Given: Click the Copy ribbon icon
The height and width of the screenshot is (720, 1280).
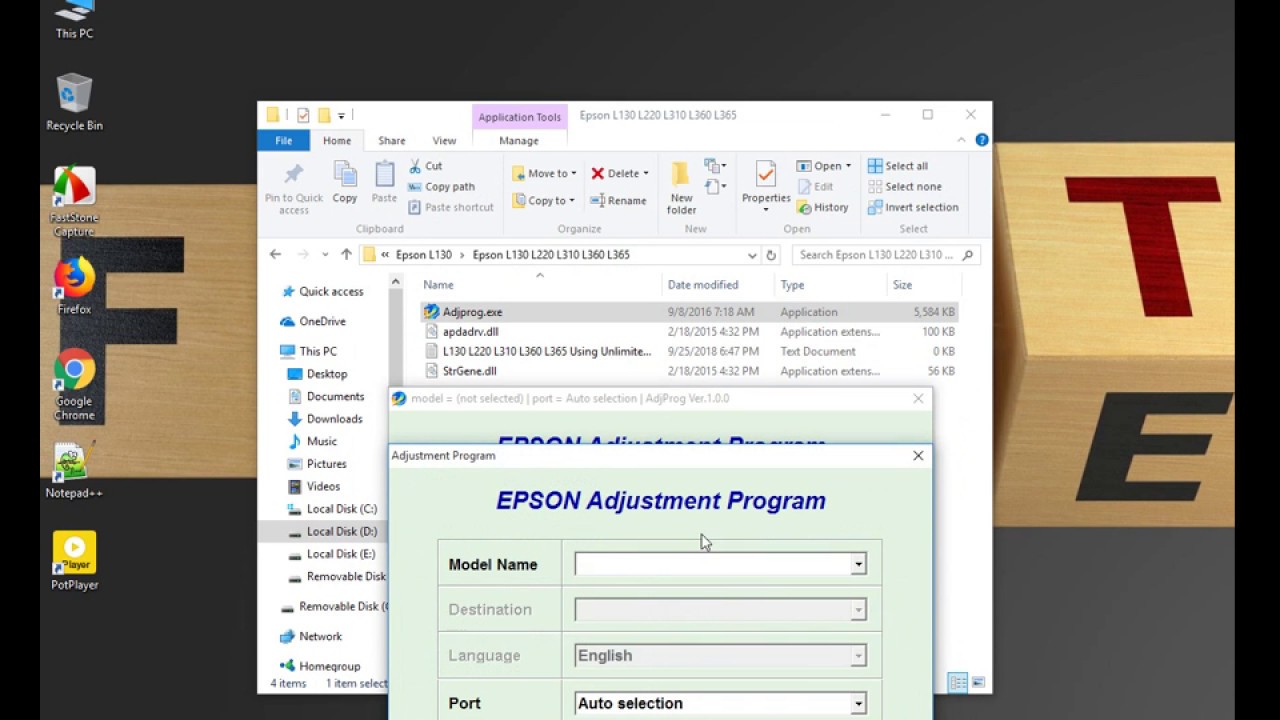Looking at the screenshot, I should [x=345, y=182].
